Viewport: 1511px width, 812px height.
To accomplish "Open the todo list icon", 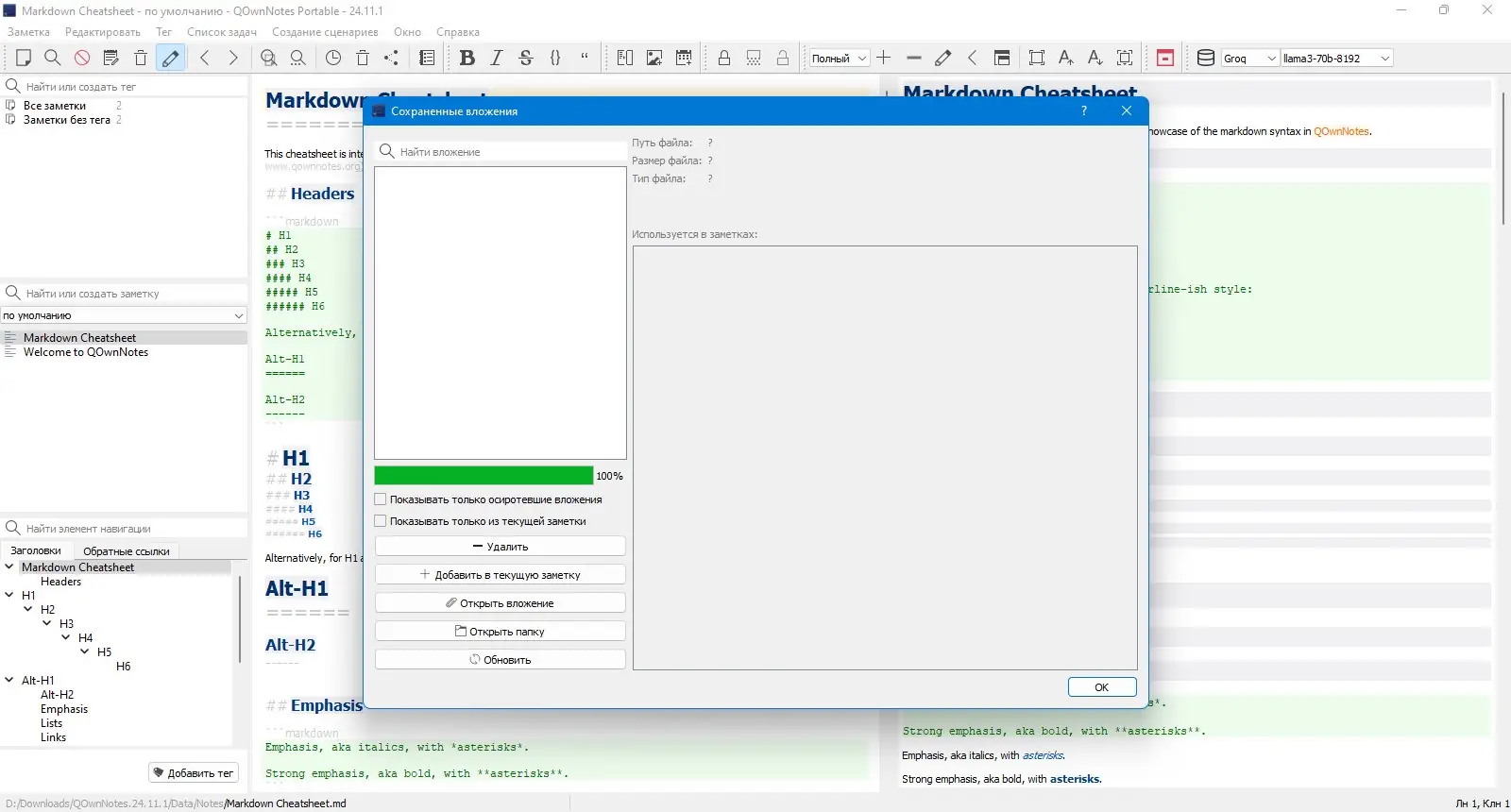I will pos(427,58).
